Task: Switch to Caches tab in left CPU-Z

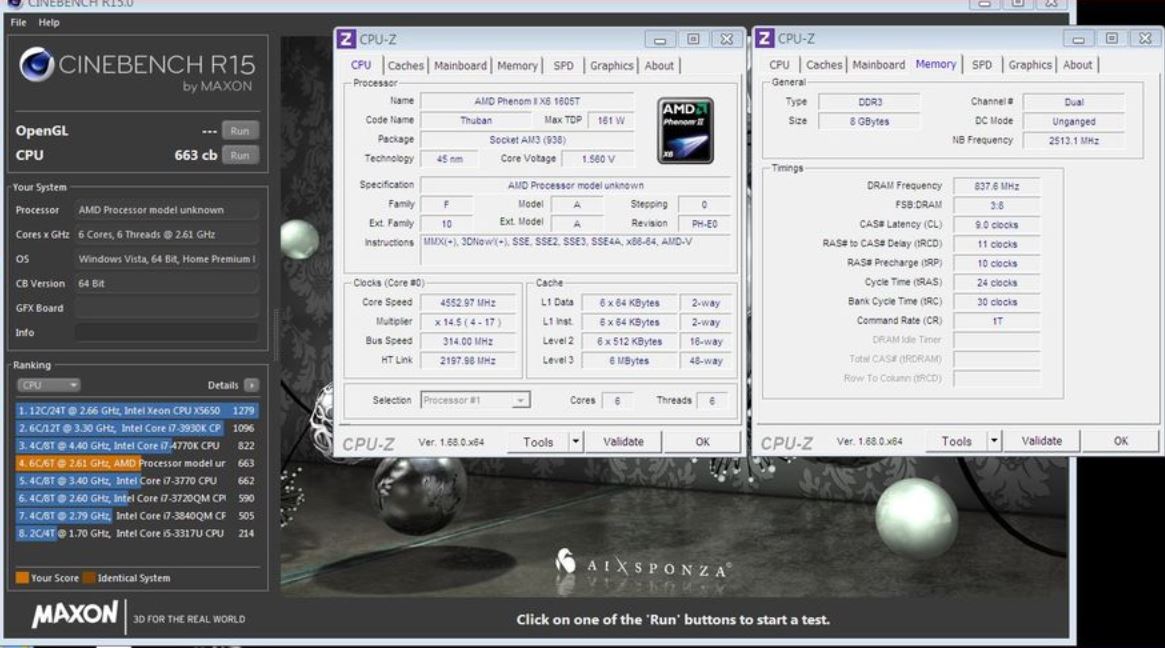Action: [406, 65]
